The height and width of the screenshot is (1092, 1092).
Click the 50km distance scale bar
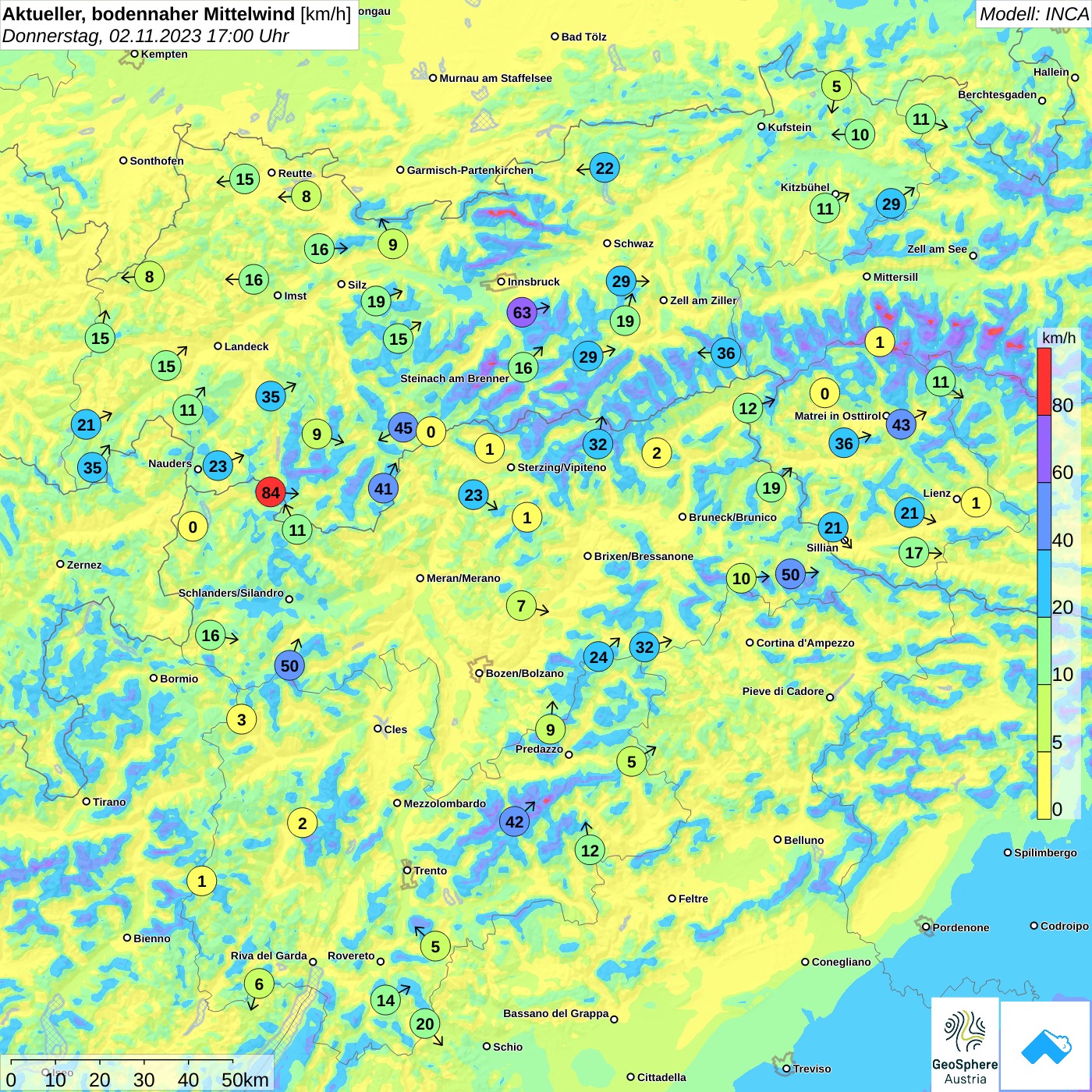[x=122, y=1061]
